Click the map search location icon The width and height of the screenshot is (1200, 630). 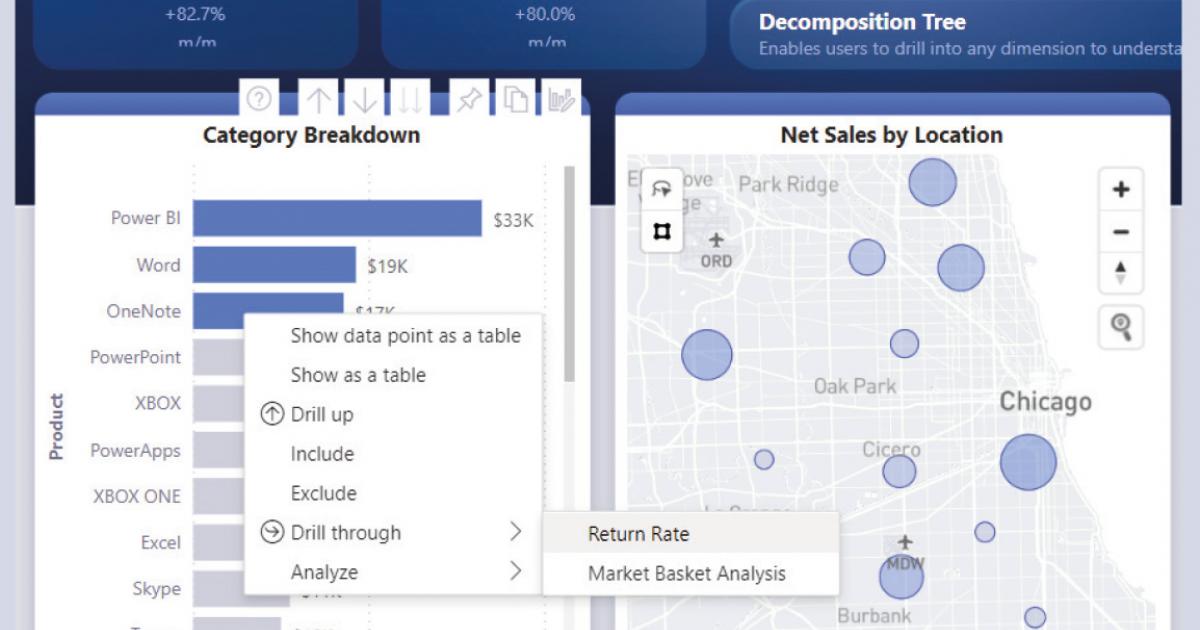point(1121,327)
